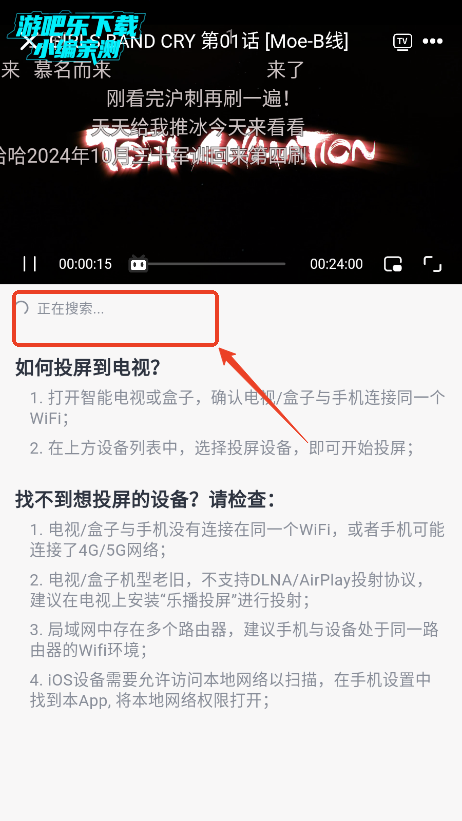Close the player with the X icon
This screenshot has height=821, width=462.
[x=28, y=41]
